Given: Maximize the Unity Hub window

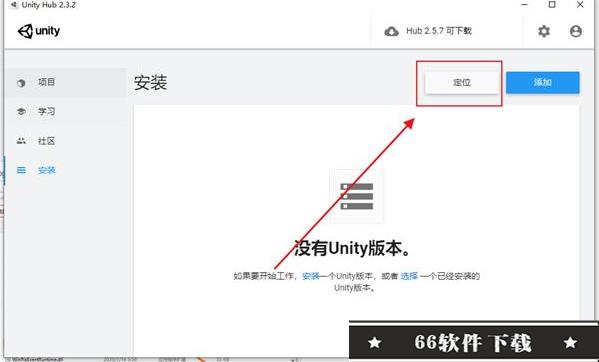Looking at the screenshot, I should coord(552,5).
